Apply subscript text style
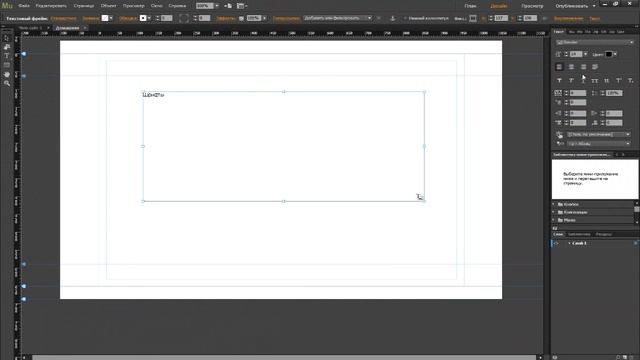This screenshot has width=640, height=360. pos(631,80)
